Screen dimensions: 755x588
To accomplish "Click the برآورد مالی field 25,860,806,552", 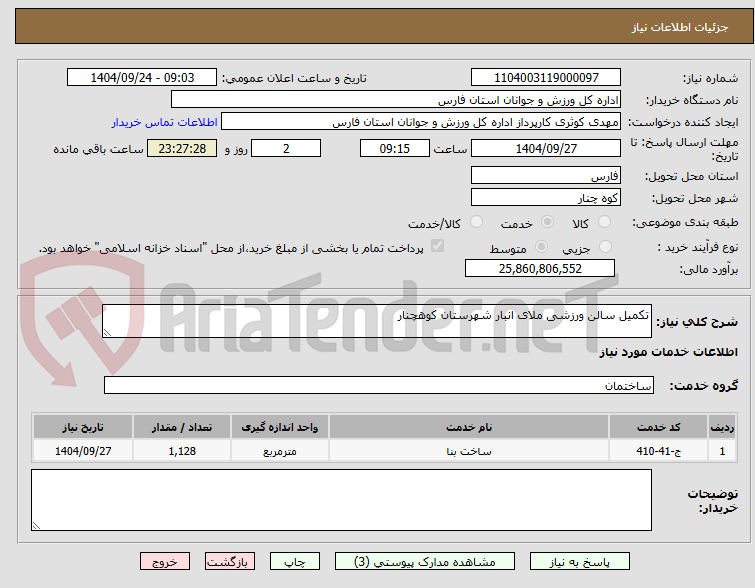I will click(540, 268).
